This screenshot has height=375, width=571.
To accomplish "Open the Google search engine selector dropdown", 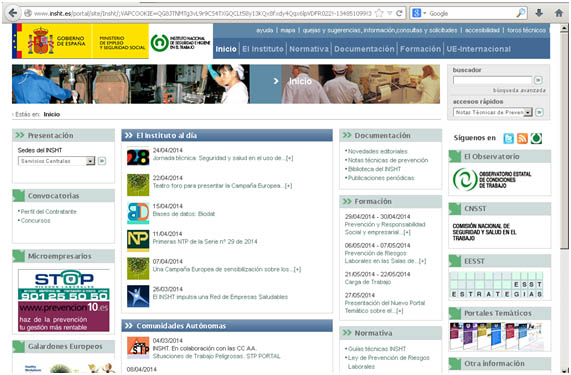I will click(x=420, y=13).
